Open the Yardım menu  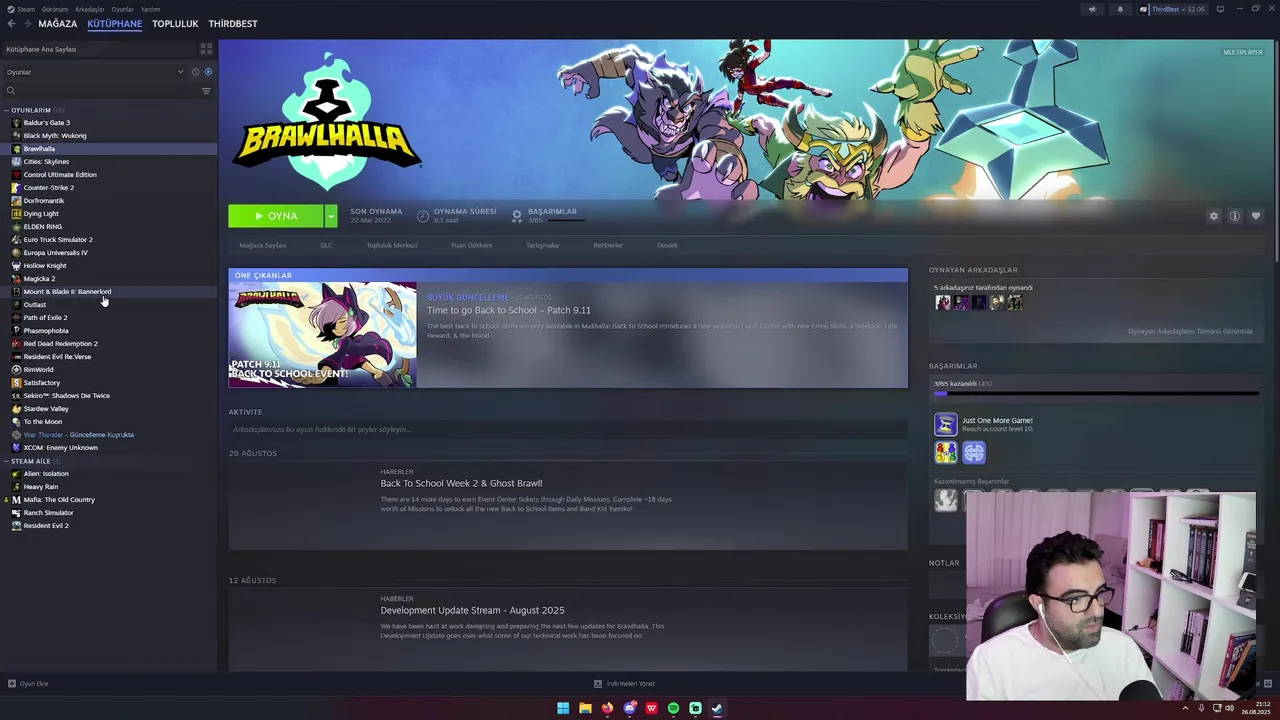point(150,9)
